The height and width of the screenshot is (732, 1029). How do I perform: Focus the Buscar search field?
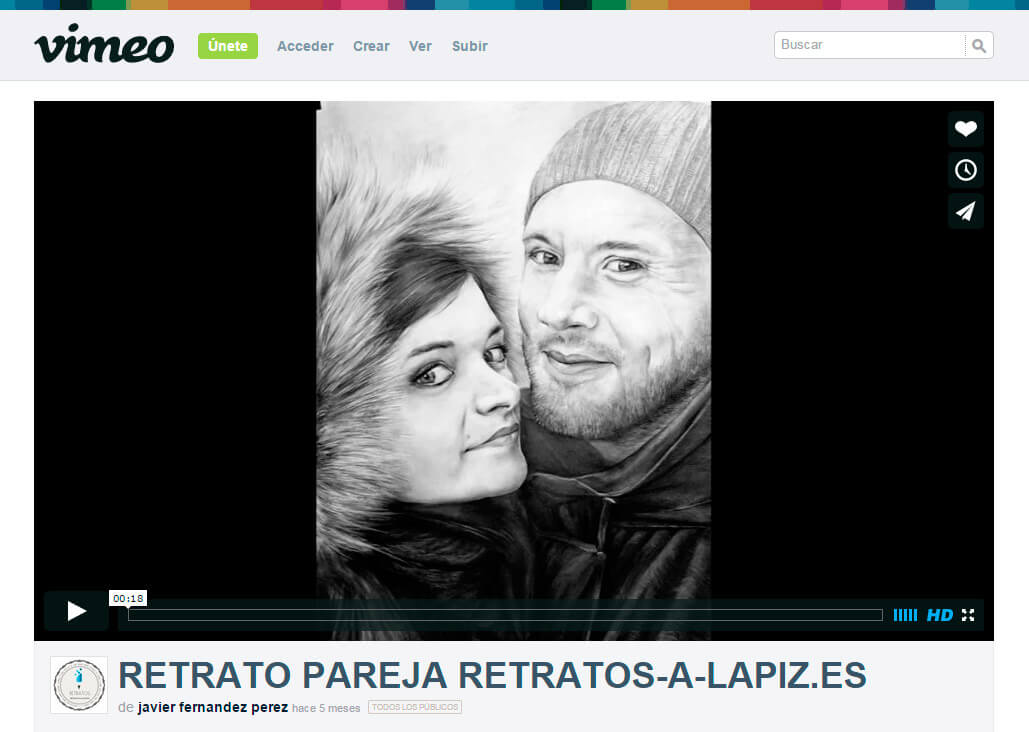pos(868,45)
